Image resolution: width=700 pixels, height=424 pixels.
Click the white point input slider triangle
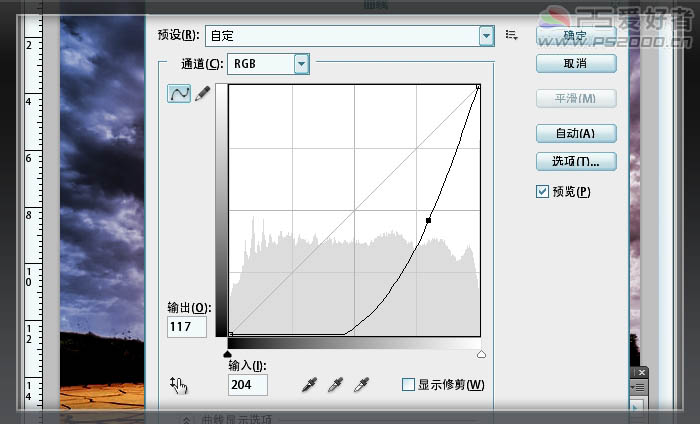click(481, 353)
